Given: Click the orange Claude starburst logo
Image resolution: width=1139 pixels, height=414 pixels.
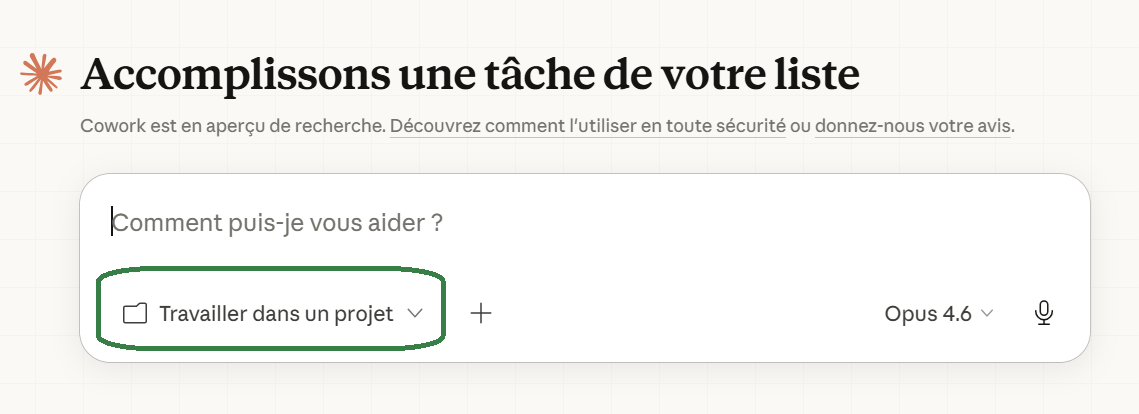Looking at the screenshot, I should [41, 74].
